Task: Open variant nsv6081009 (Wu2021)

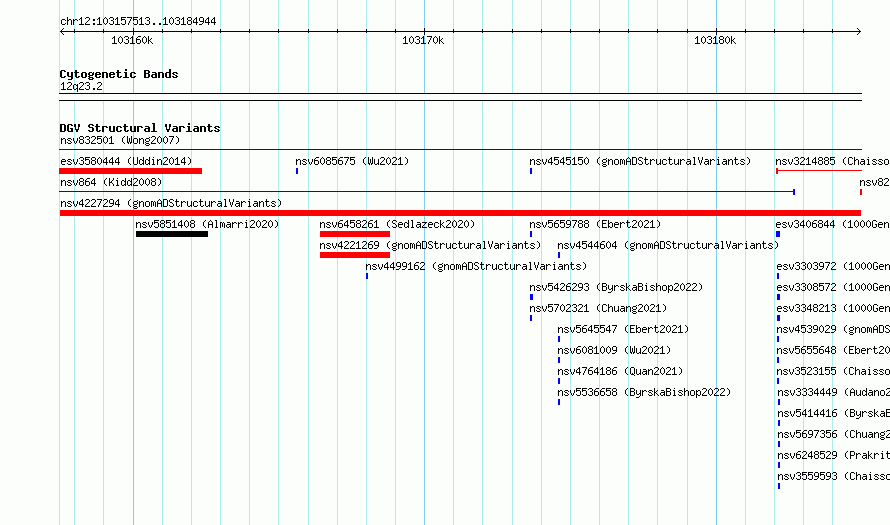Action: click(614, 350)
